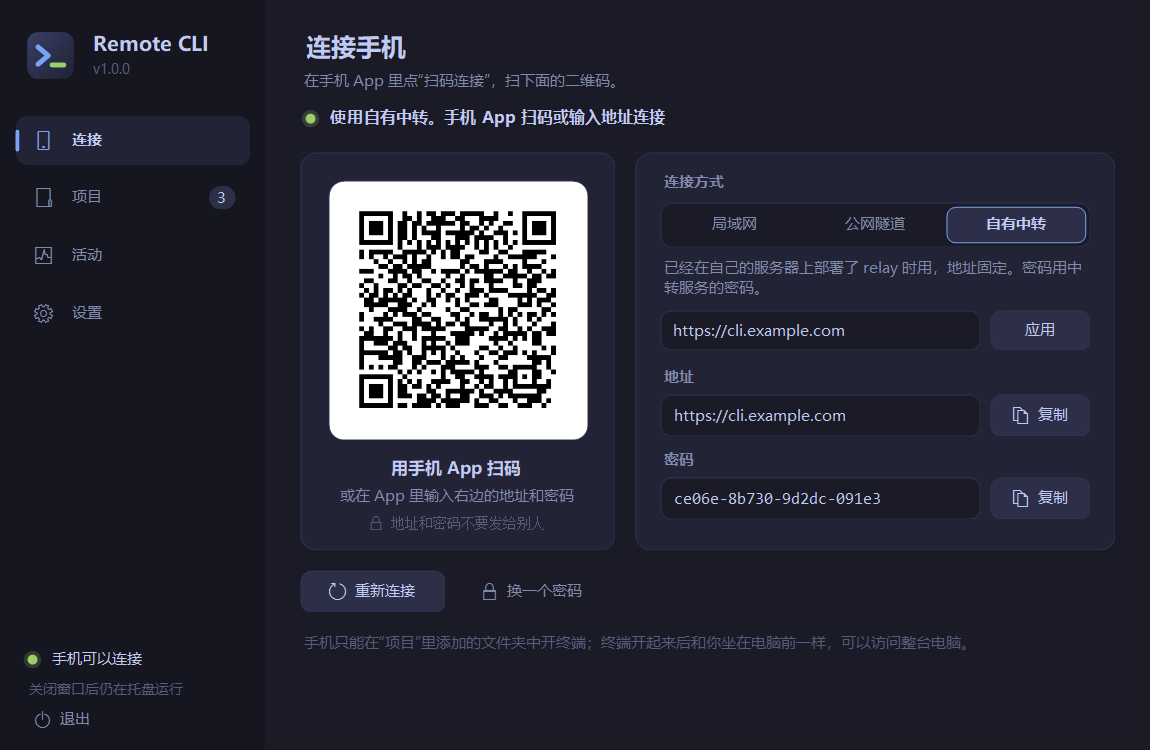Click the copy icon in the address row
The image size is (1150, 750).
click(1020, 415)
